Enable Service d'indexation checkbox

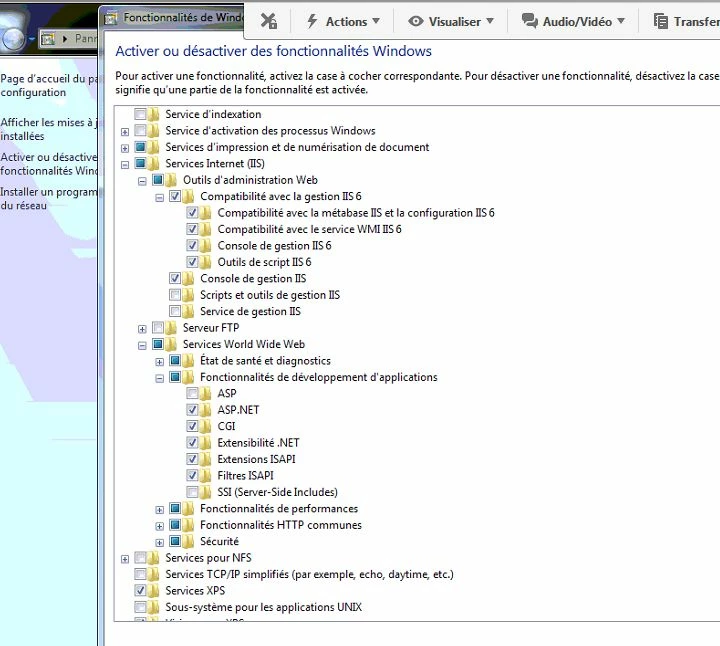point(140,114)
